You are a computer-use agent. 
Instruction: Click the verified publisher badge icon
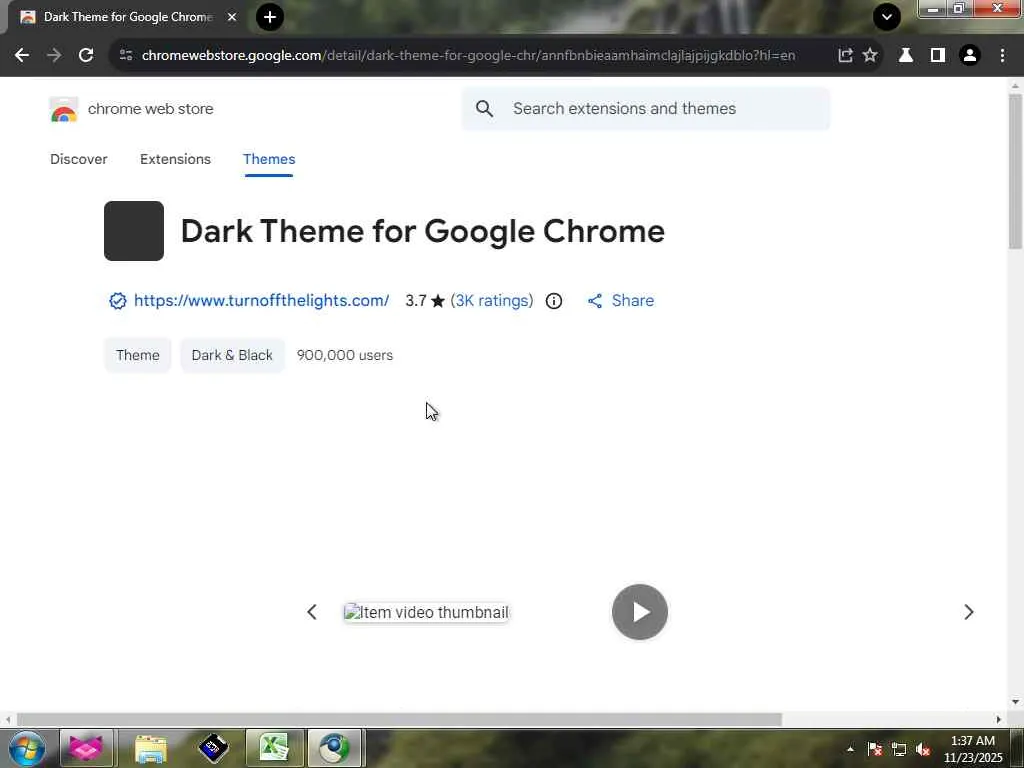pos(118,300)
